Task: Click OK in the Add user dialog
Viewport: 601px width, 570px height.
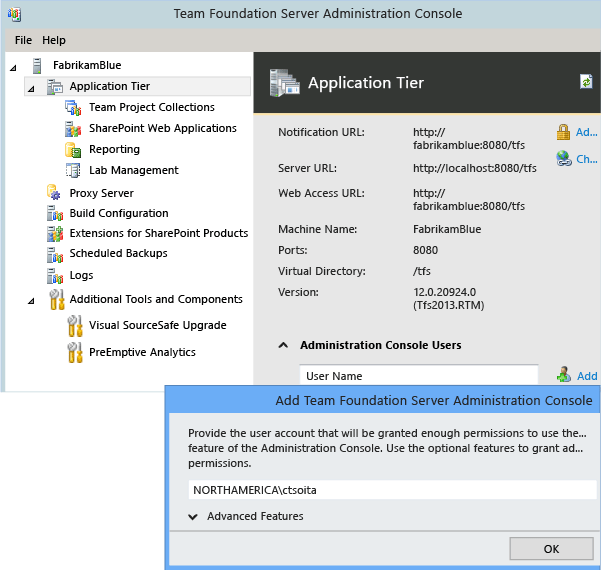Action: [551, 549]
